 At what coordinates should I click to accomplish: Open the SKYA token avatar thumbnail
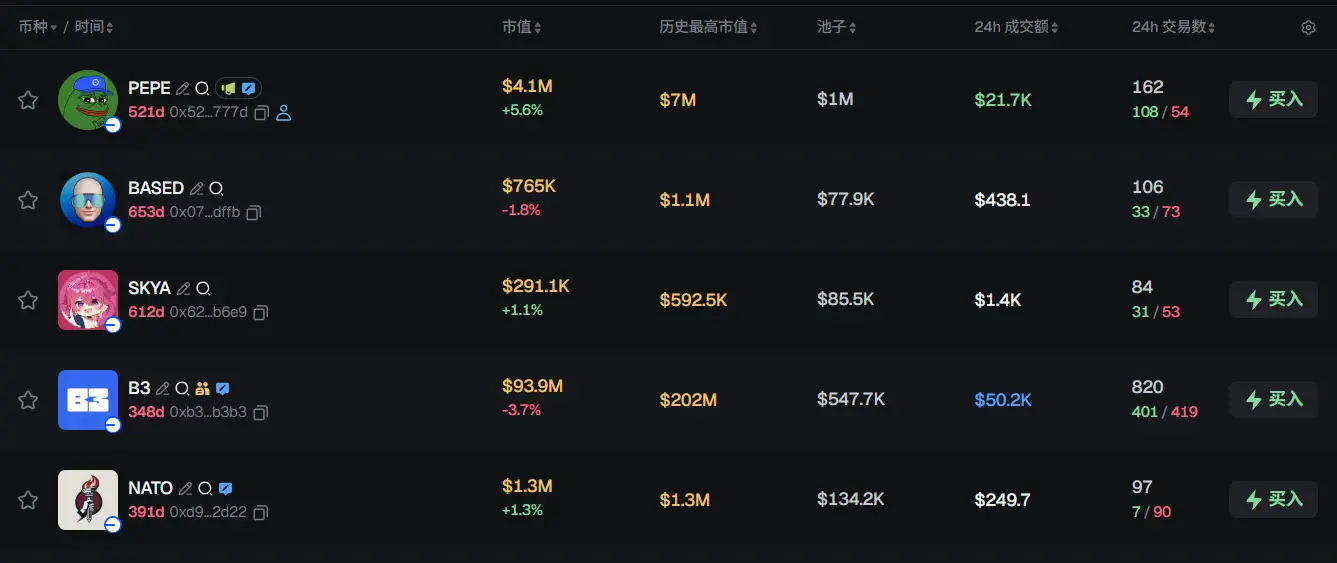[x=88, y=300]
